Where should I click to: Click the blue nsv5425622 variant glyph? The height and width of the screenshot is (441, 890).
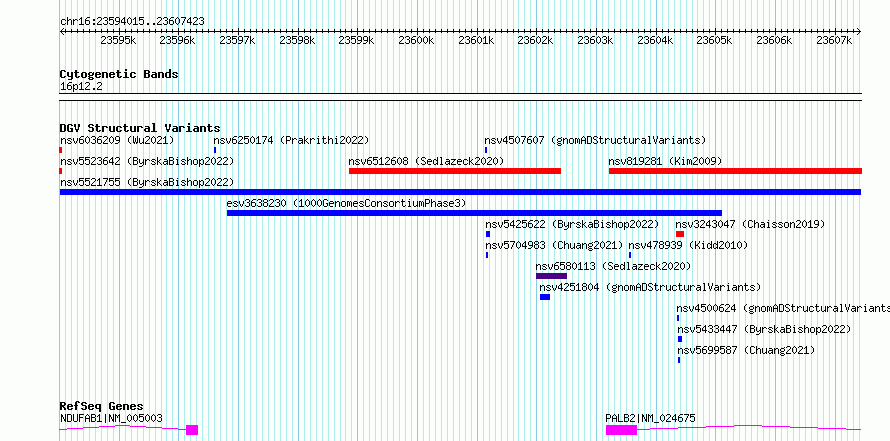pyautogui.click(x=488, y=234)
